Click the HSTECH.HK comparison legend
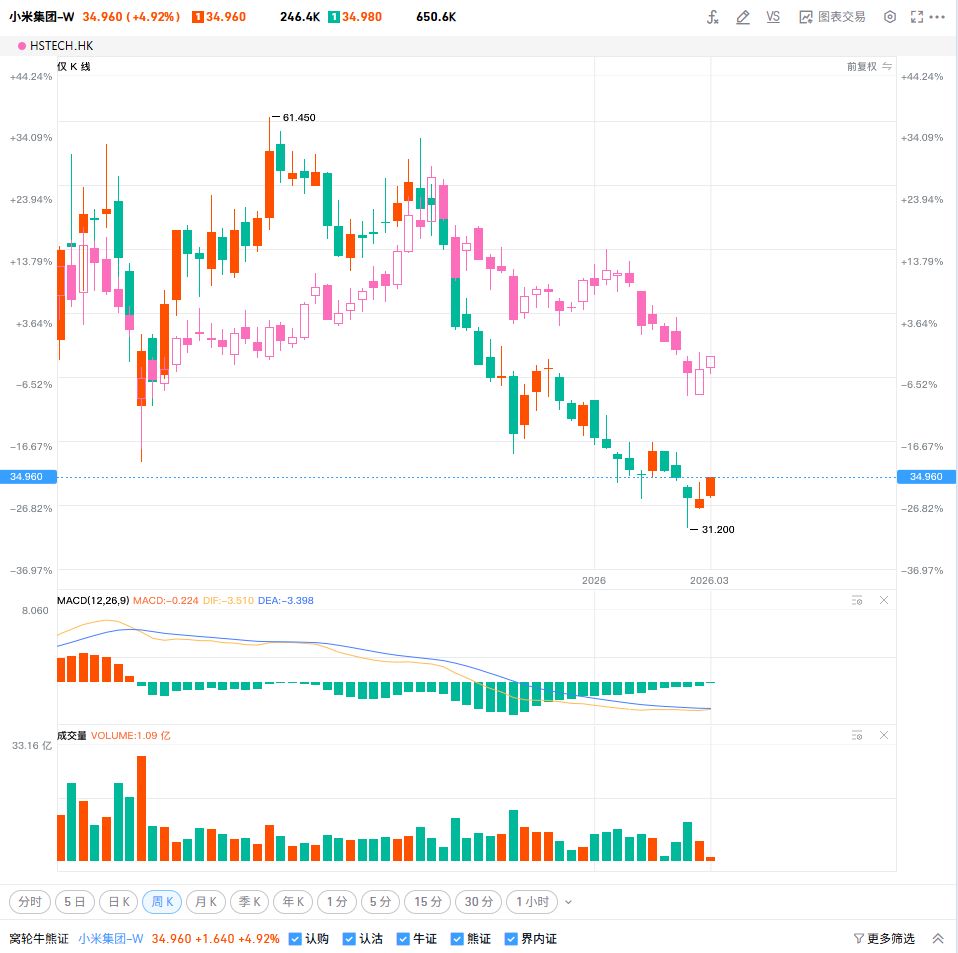This screenshot has height=953, width=958. point(61,46)
